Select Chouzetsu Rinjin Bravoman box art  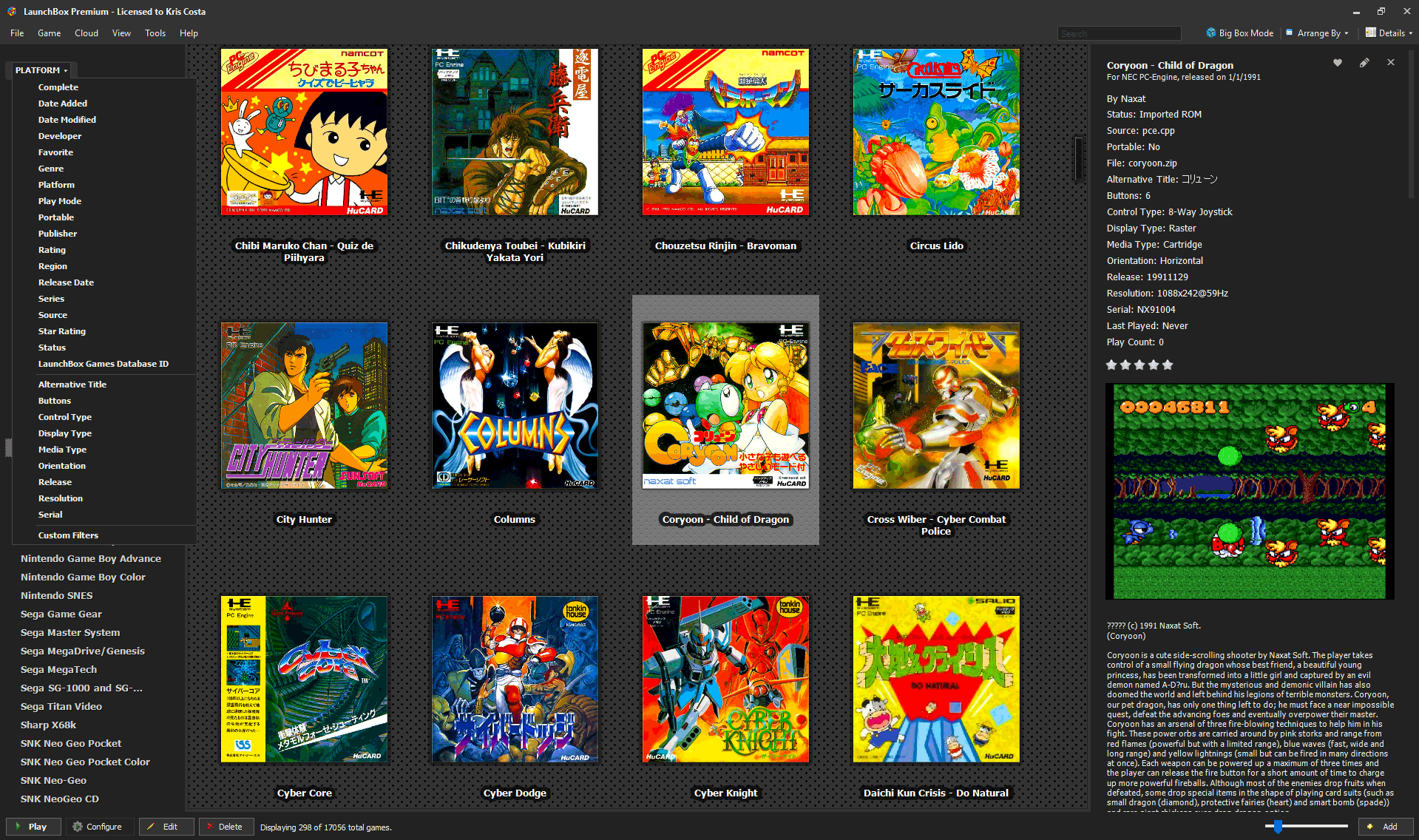725,132
